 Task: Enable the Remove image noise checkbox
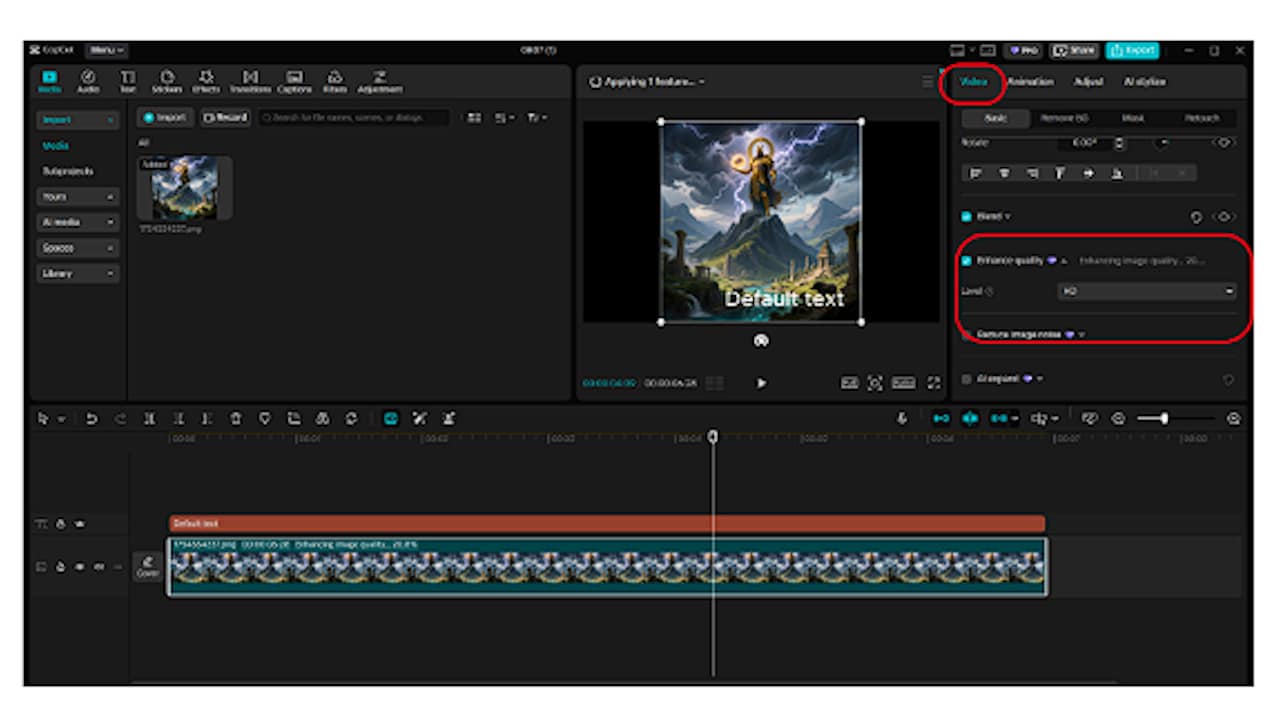(x=966, y=334)
